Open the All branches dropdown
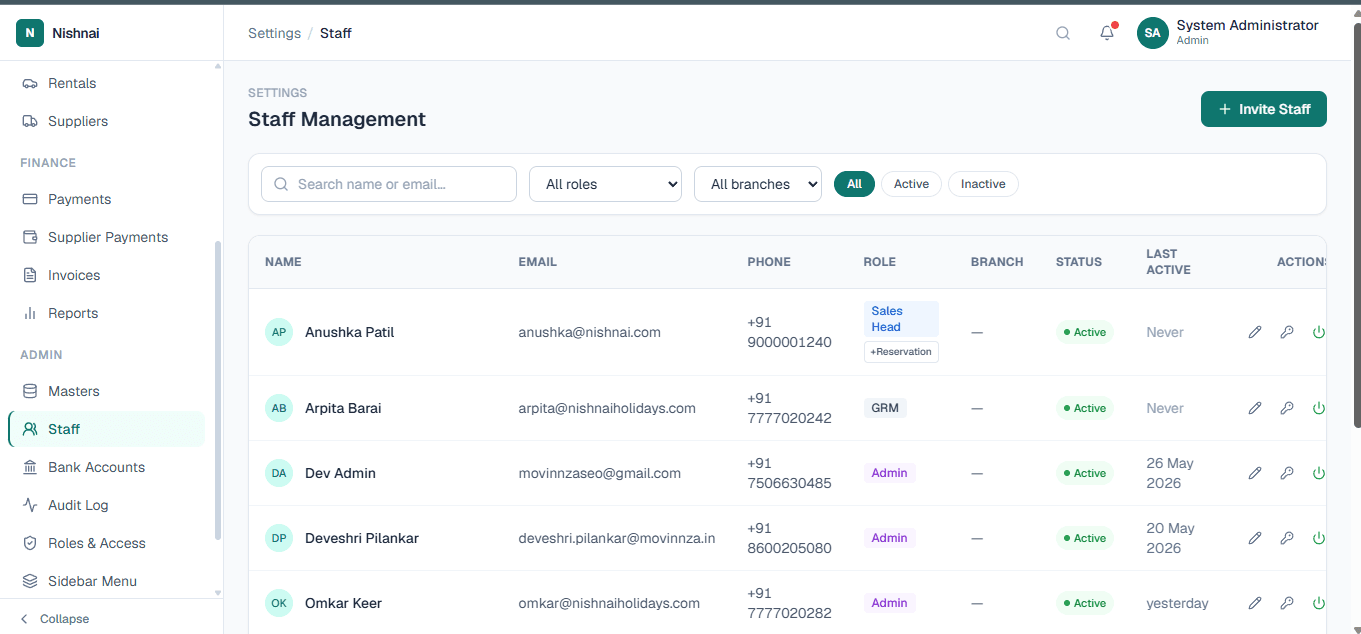 coord(758,184)
